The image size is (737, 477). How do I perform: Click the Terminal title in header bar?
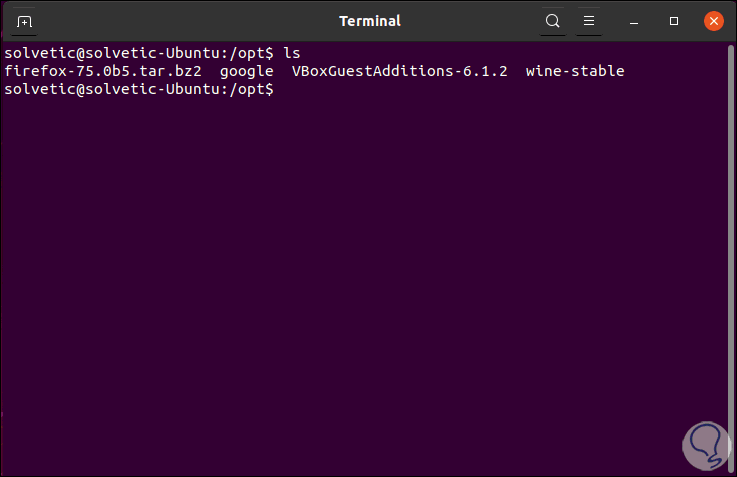(x=369, y=21)
